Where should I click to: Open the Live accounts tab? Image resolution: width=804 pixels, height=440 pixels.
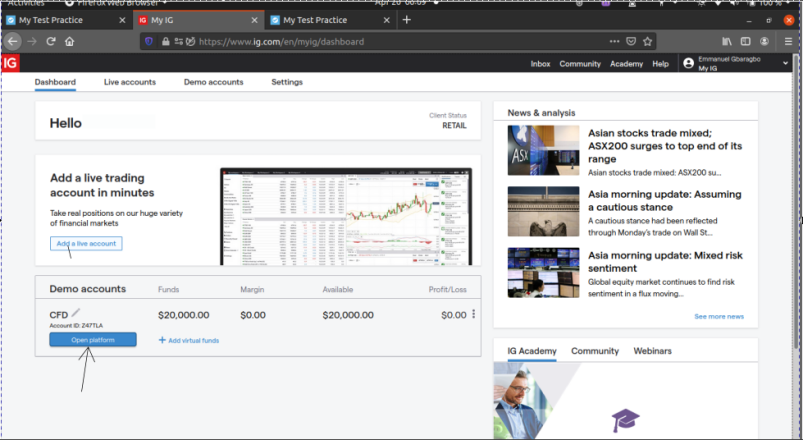(x=130, y=82)
